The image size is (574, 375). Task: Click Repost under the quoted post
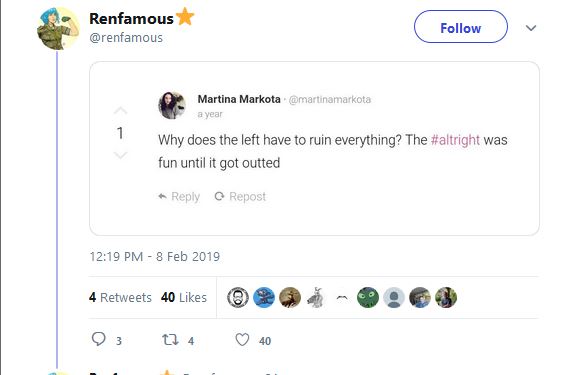(x=240, y=197)
